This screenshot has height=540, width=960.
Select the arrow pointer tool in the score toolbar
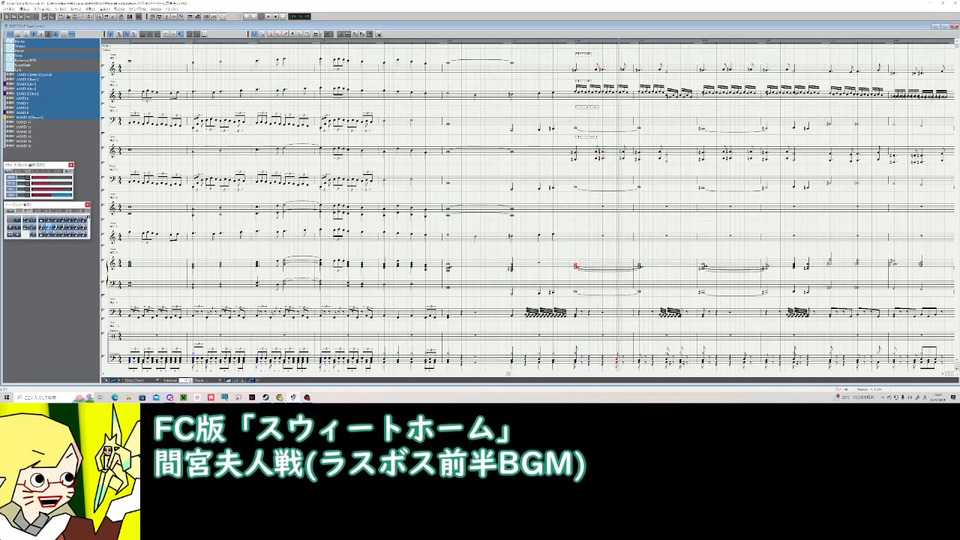(x=254, y=34)
